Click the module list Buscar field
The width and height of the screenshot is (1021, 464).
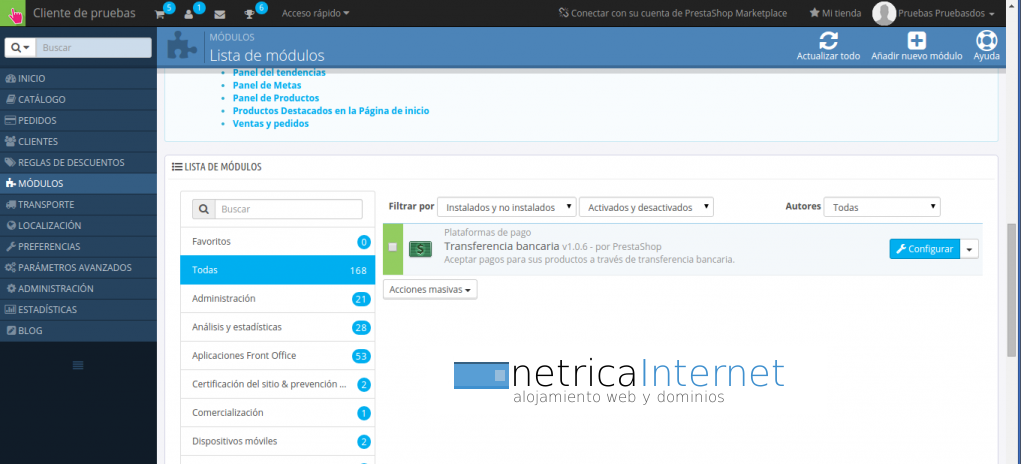pyautogui.click(x=288, y=209)
